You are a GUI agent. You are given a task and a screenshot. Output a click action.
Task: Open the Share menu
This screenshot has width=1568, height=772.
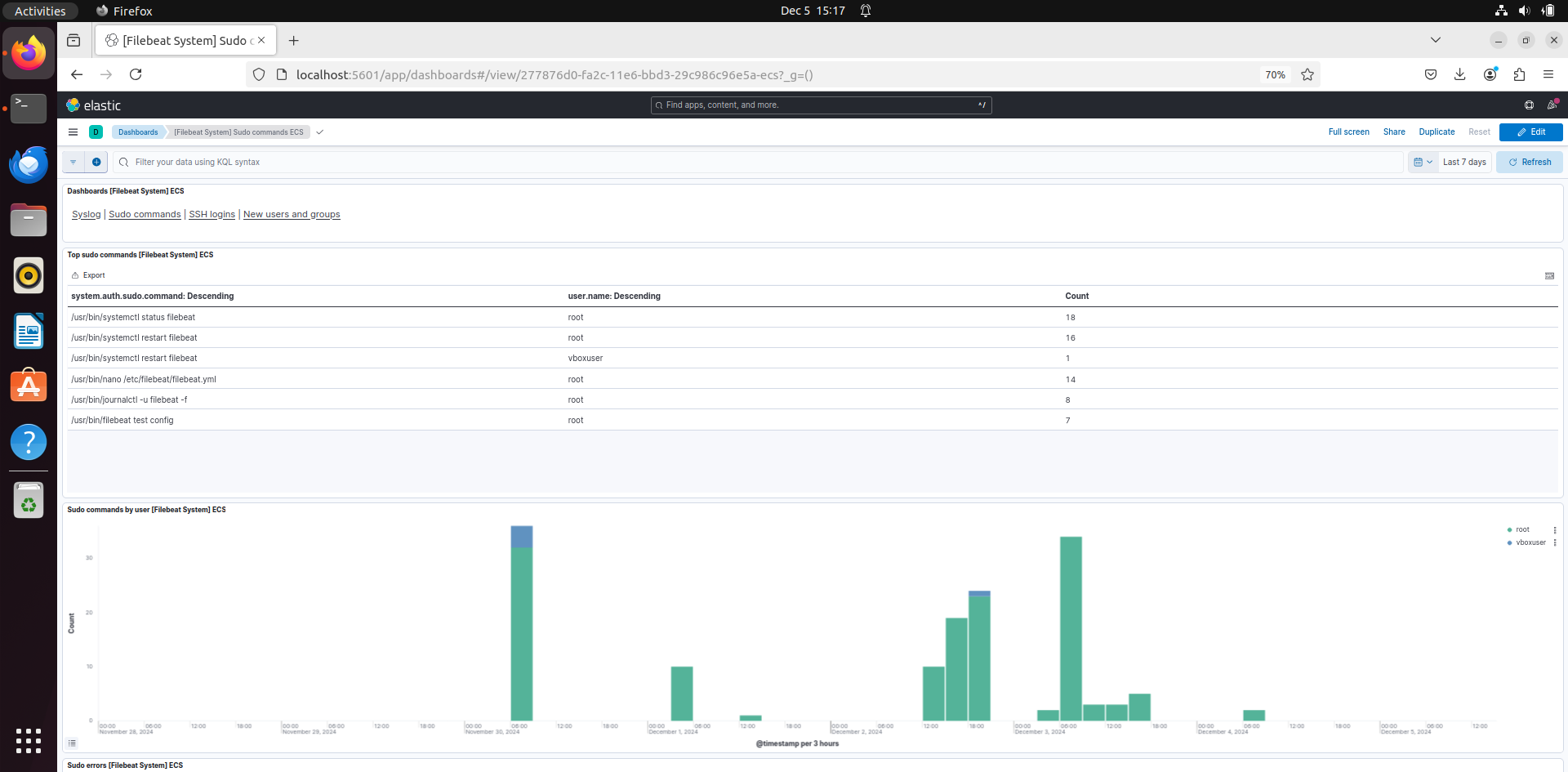click(1394, 132)
